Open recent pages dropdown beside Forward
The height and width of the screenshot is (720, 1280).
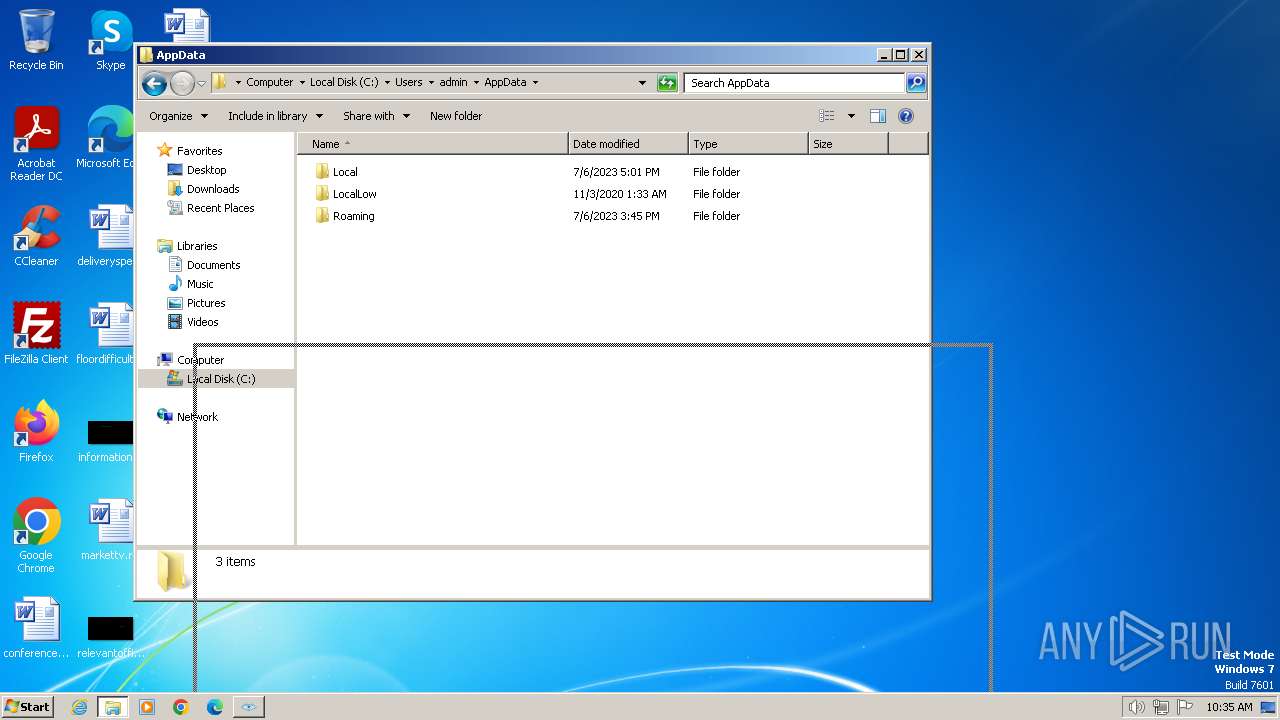201,83
